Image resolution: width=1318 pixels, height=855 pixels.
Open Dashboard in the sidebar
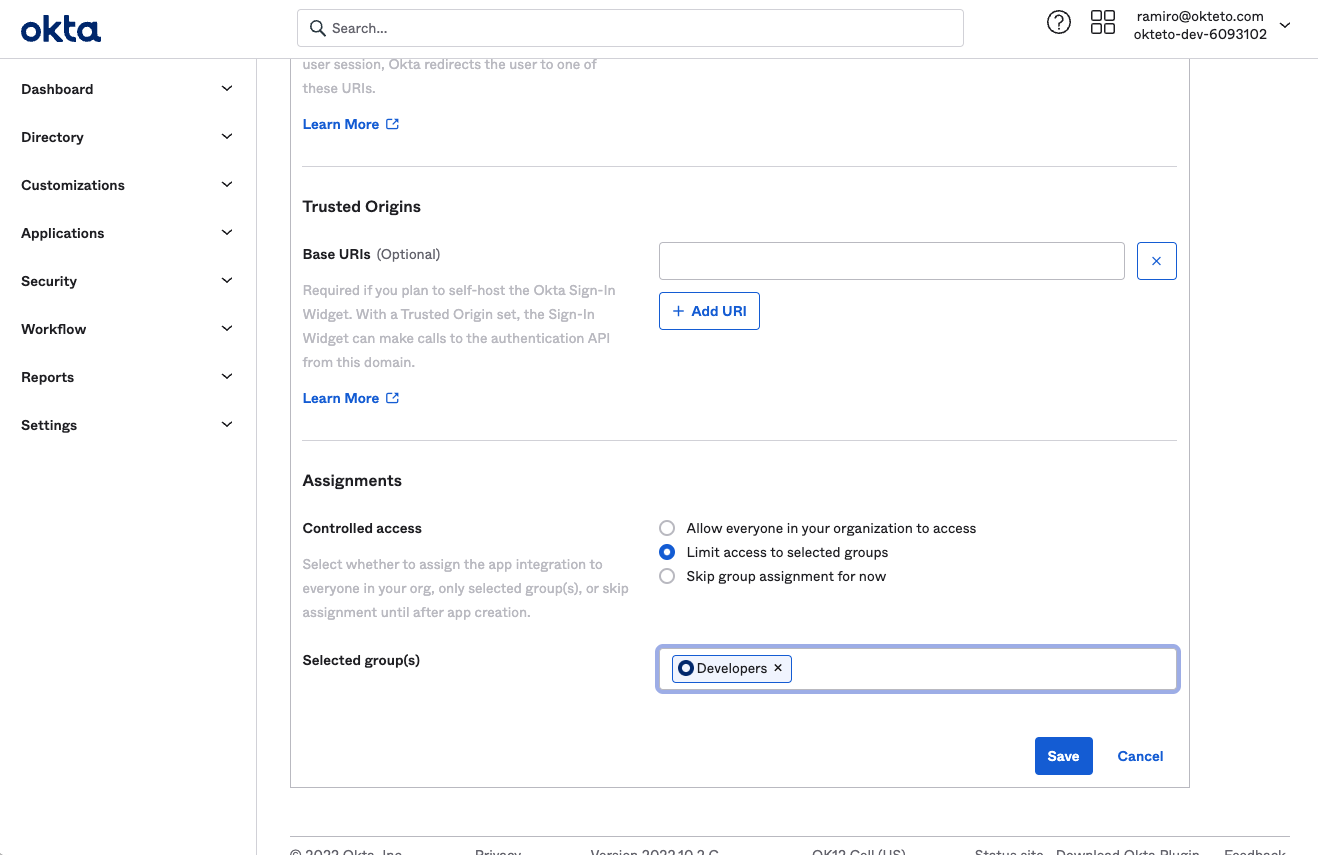click(x=57, y=89)
